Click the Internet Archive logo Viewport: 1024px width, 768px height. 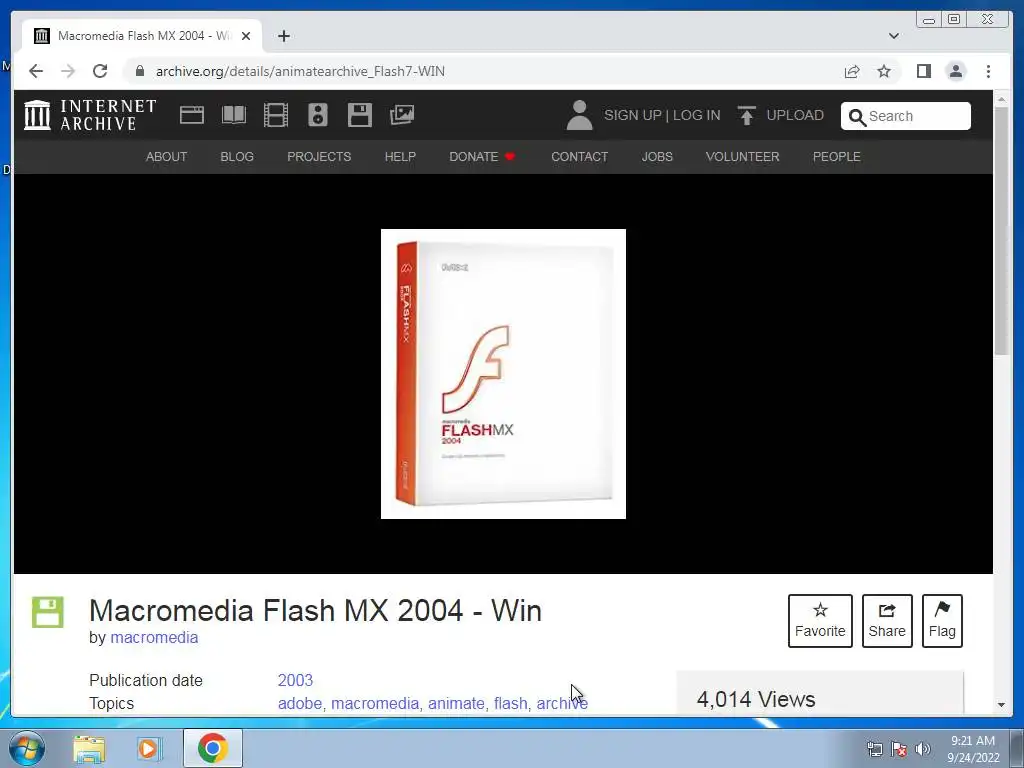point(89,115)
